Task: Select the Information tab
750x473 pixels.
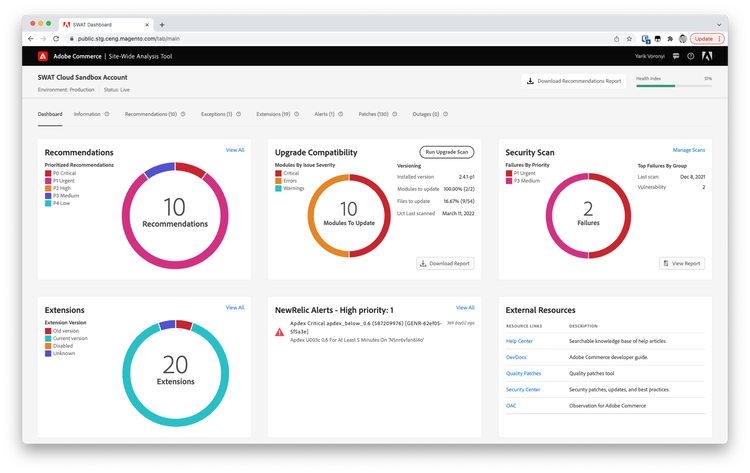Action: coord(87,114)
